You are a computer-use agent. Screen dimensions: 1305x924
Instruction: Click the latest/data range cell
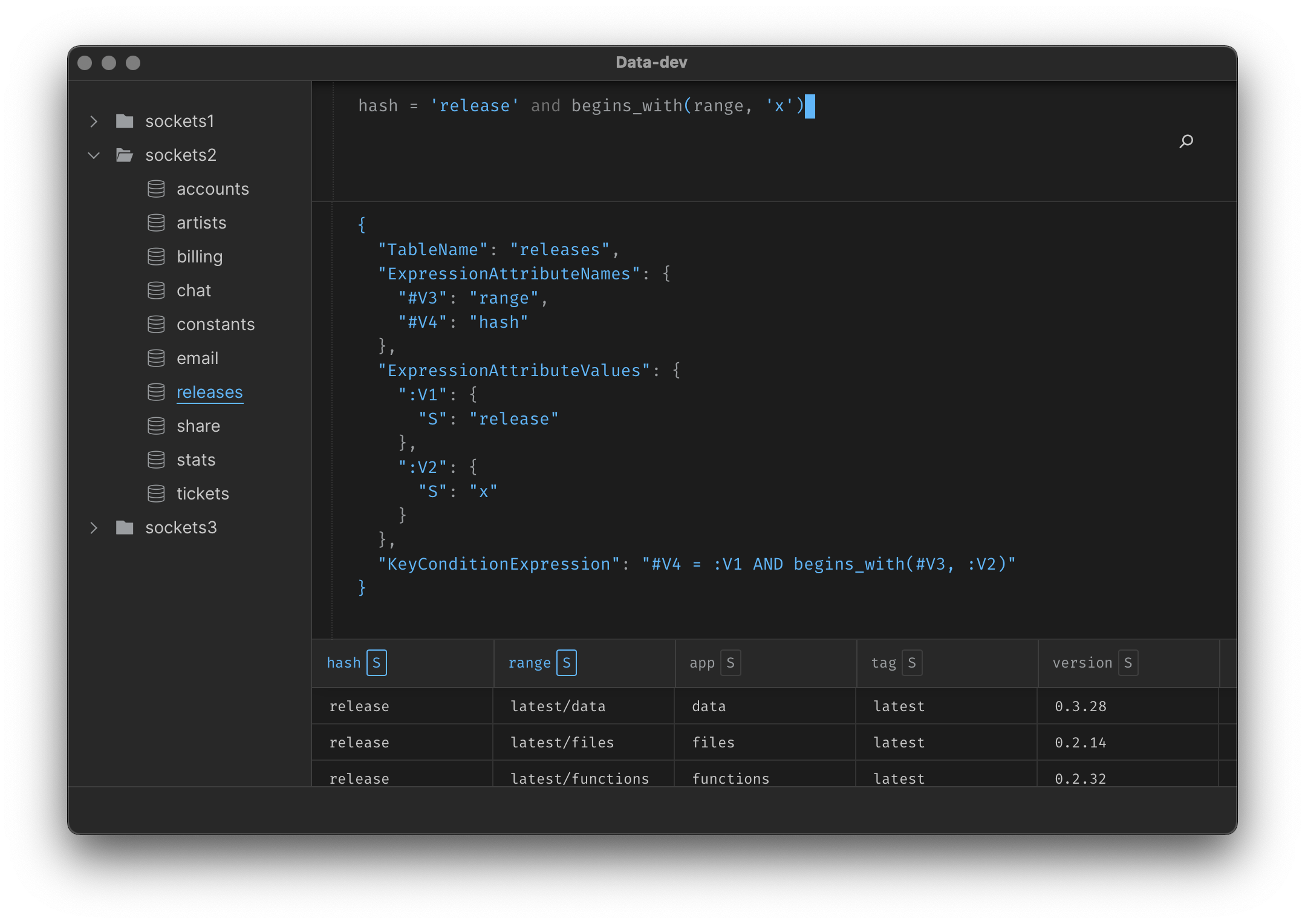[x=584, y=706]
